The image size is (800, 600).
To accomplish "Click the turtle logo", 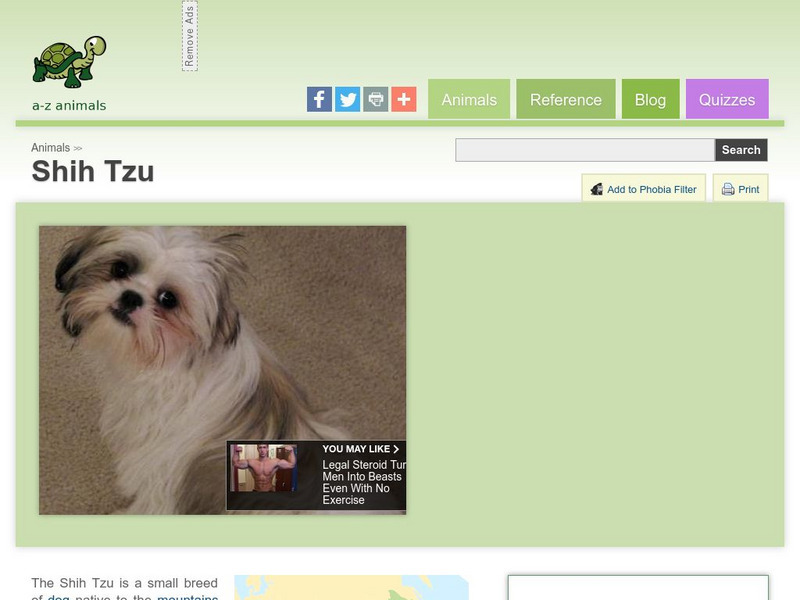I will pos(70,61).
